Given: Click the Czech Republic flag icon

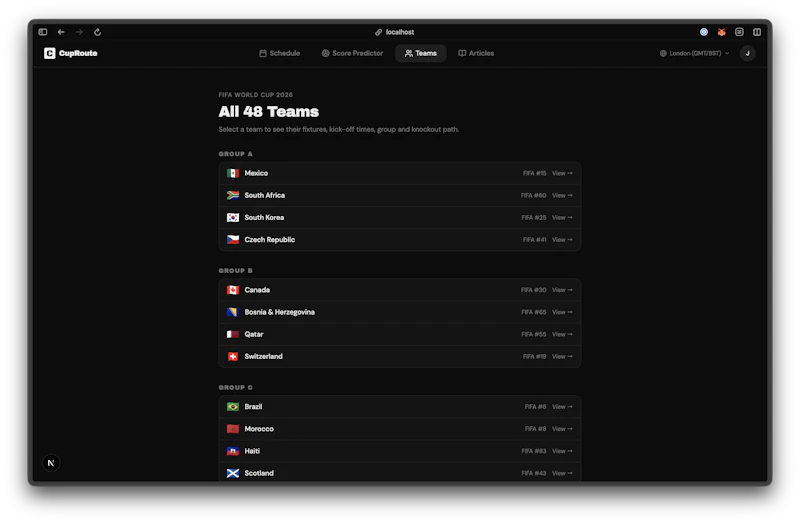Looking at the screenshot, I should (x=233, y=239).
